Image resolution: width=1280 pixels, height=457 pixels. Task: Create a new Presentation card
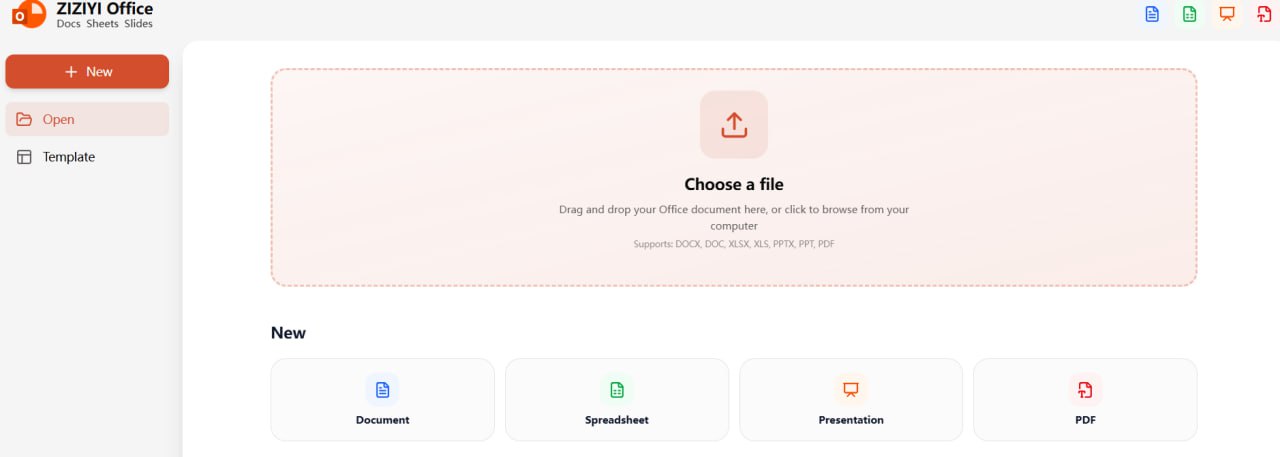click(x=851, y=400)
